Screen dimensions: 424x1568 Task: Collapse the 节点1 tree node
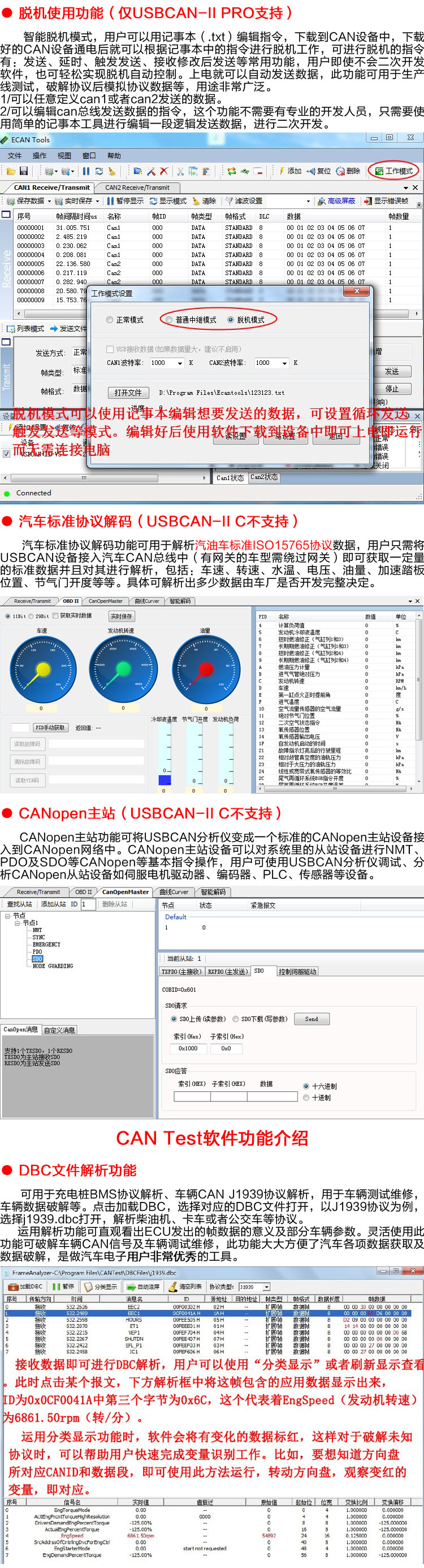coord(18,923)
